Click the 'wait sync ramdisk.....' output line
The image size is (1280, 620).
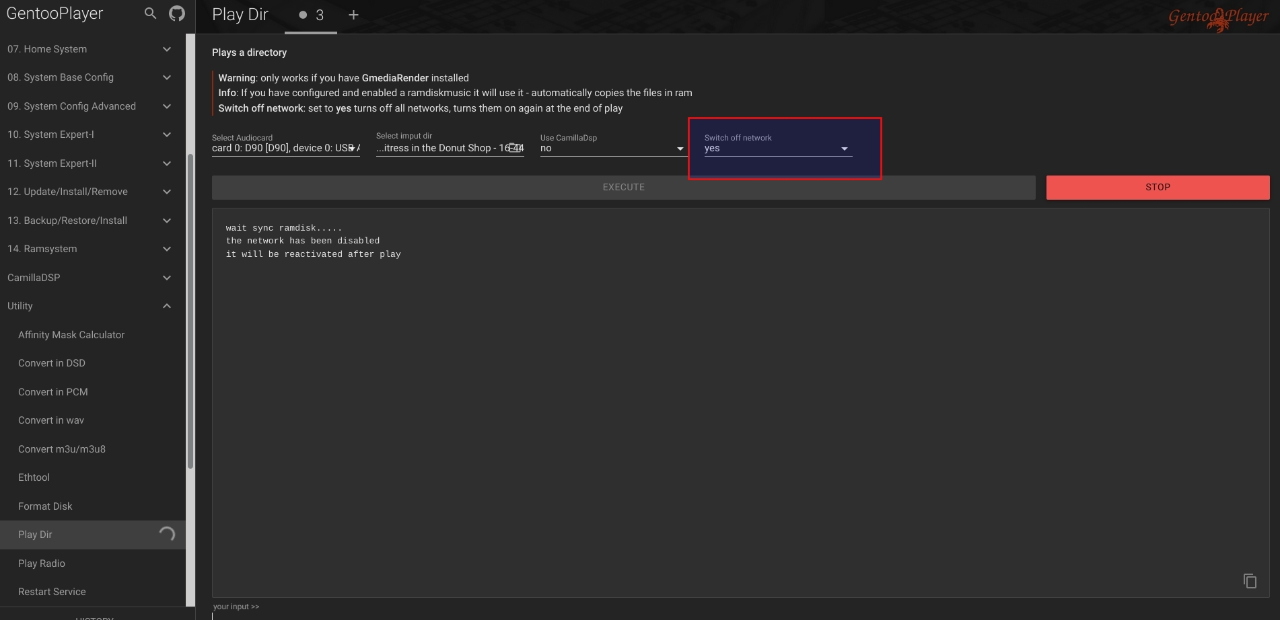click(x=284, y=228)
